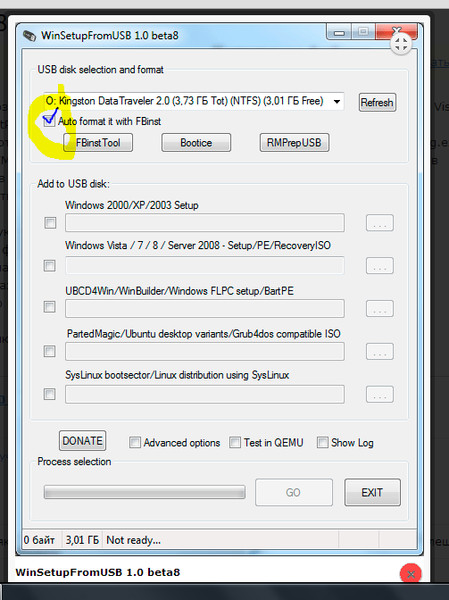449x600 pixels.
Task: Enable Test in QEMU checkbox
Action: [235, 442]
